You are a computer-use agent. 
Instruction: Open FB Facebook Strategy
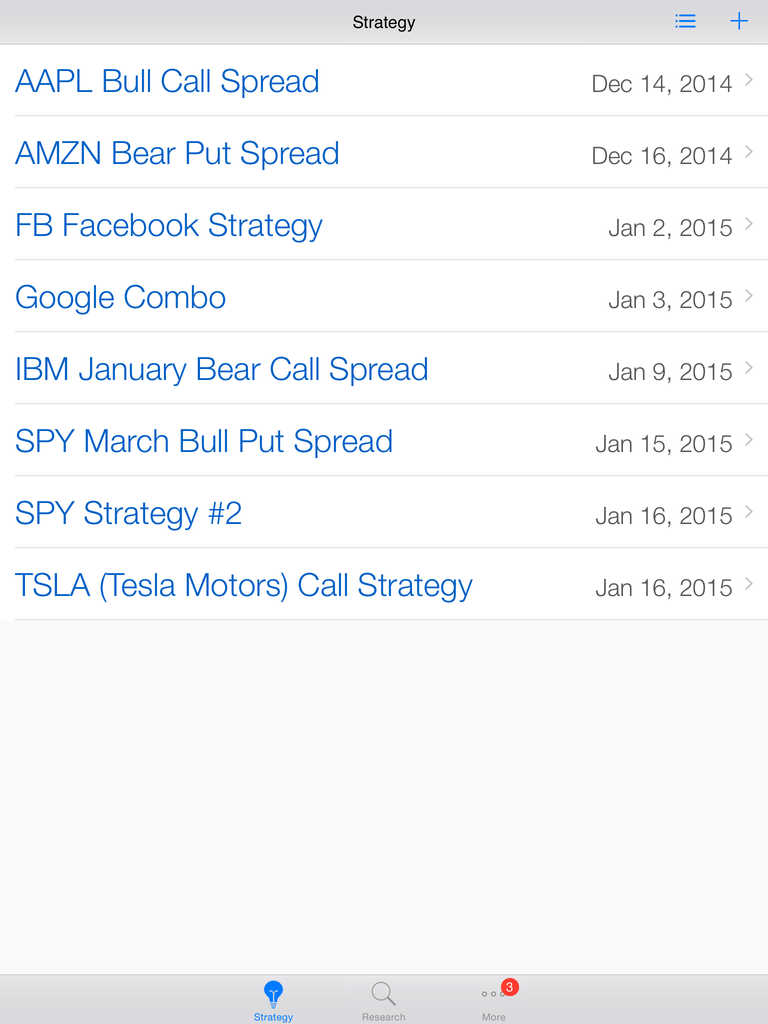point(169,225)
